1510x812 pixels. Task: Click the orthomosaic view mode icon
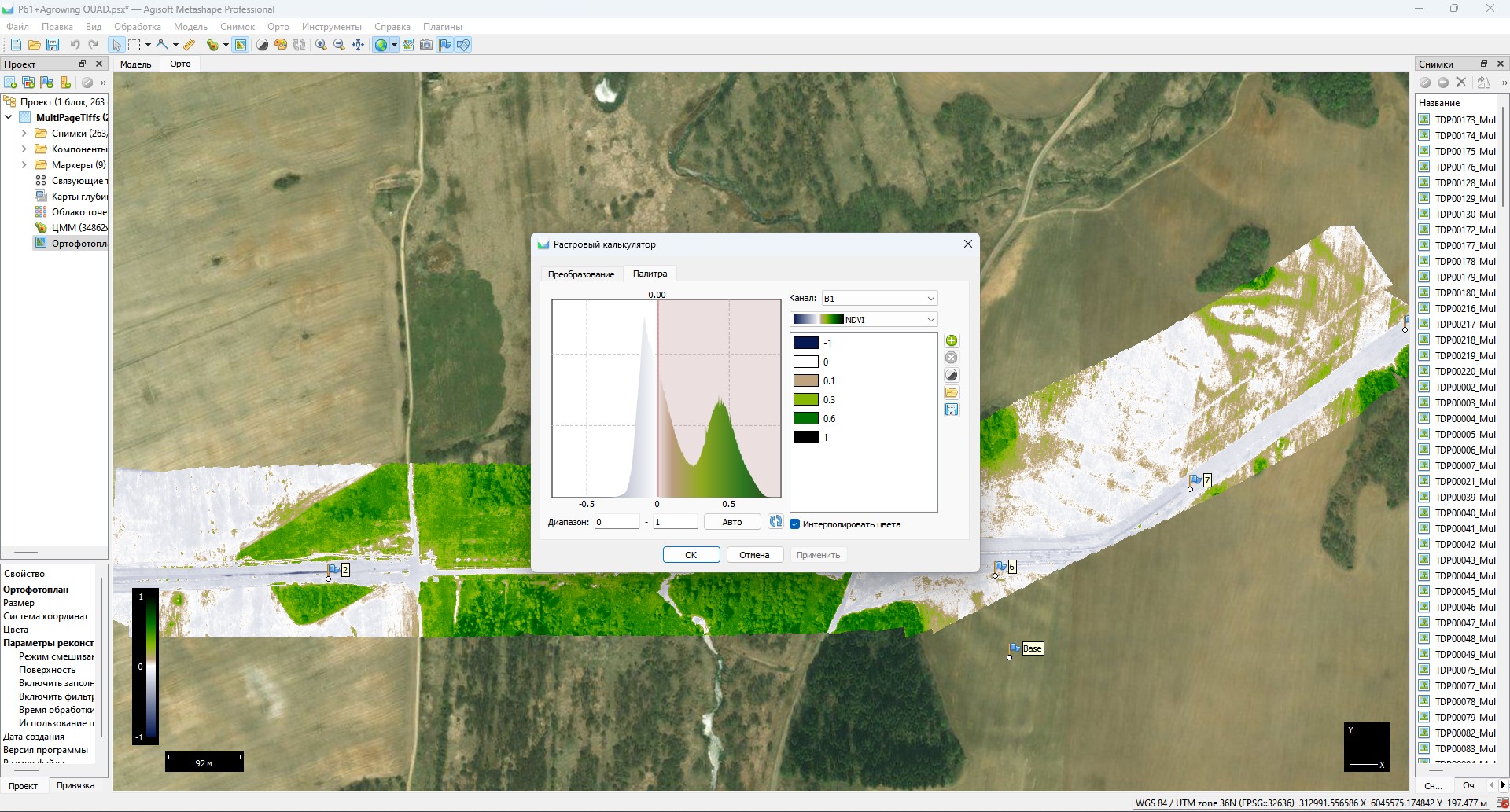click(x=241, y=45)
